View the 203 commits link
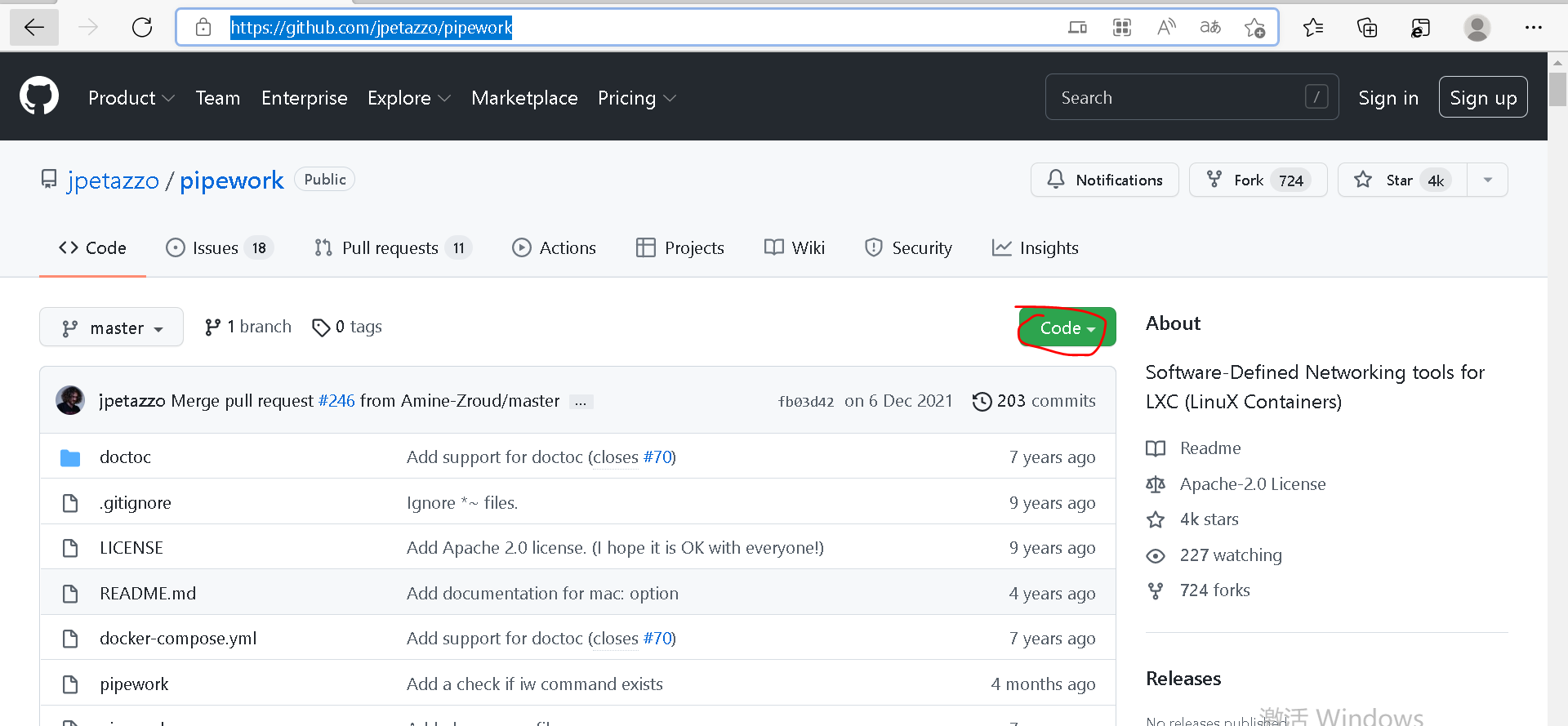 click(1034, 401)
